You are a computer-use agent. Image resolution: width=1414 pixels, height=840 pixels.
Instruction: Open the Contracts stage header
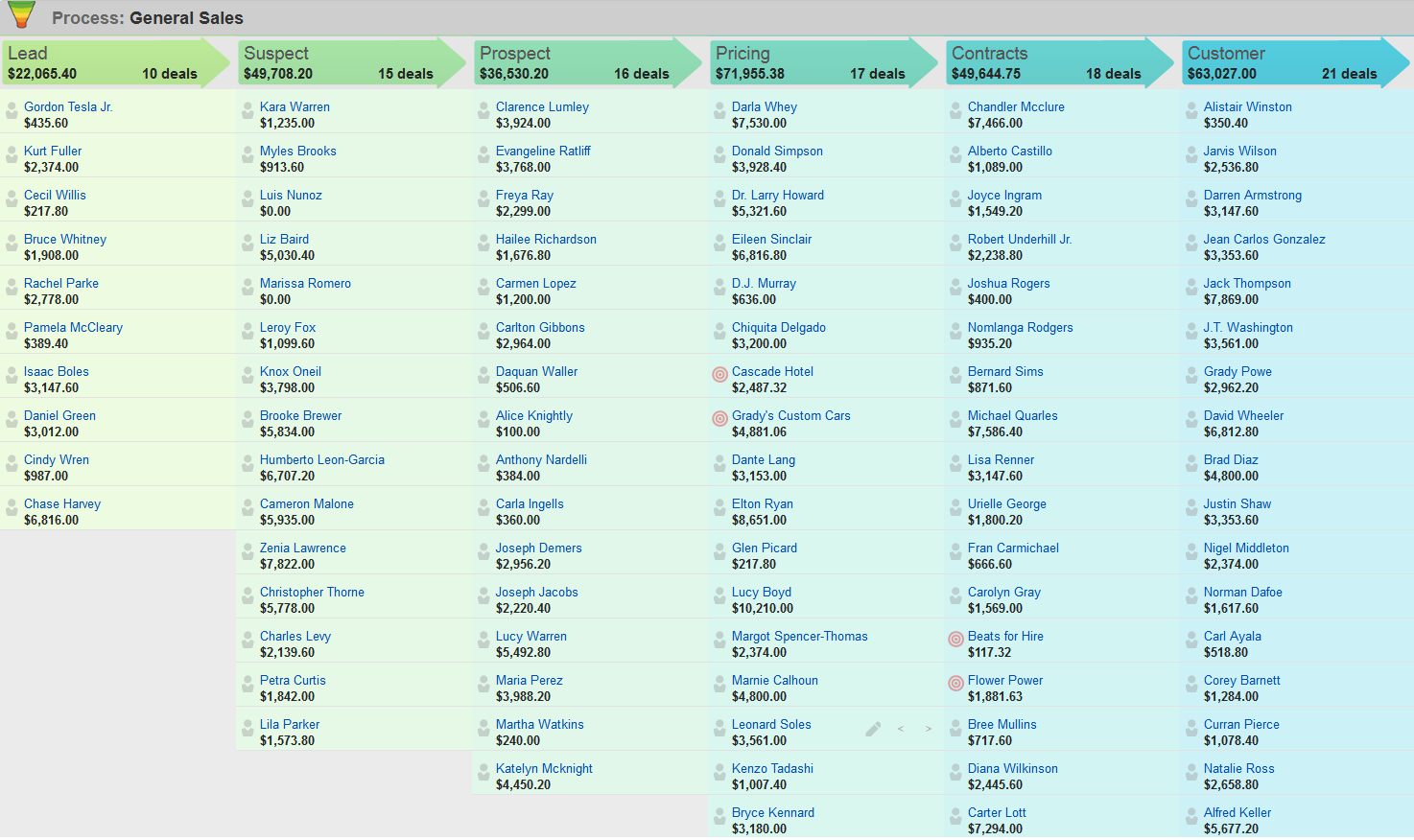[1049, 63]
